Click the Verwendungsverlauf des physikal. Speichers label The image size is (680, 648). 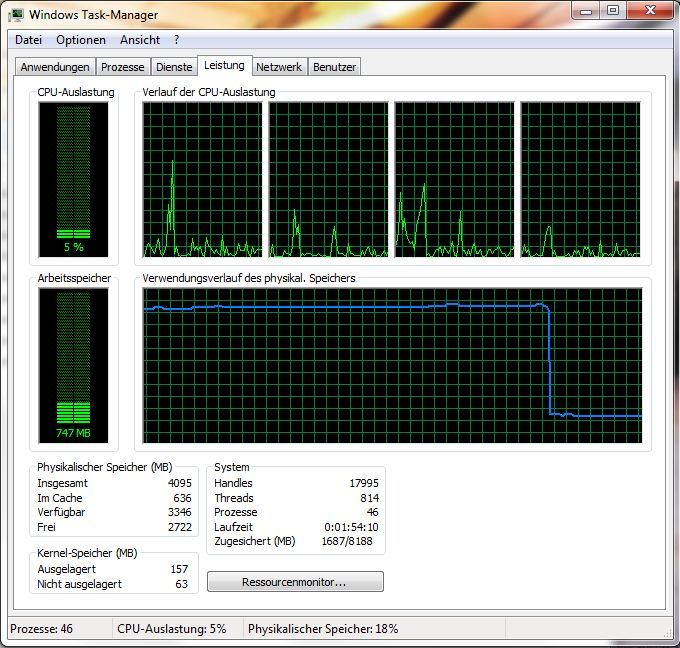pos(249,278)
